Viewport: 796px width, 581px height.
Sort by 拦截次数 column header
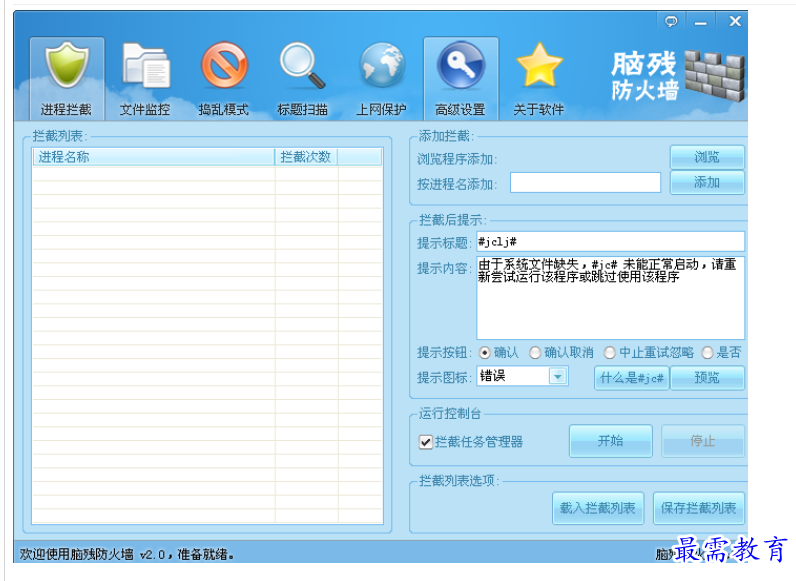tap(306, 157)
